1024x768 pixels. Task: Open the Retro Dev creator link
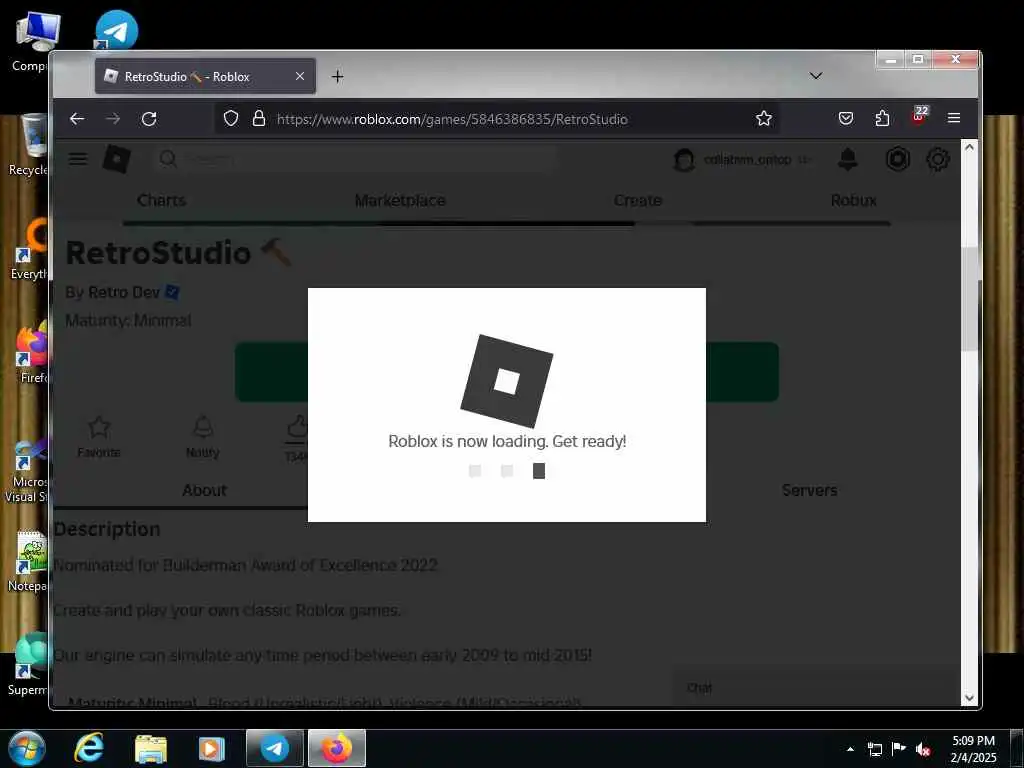pos(124,292)
